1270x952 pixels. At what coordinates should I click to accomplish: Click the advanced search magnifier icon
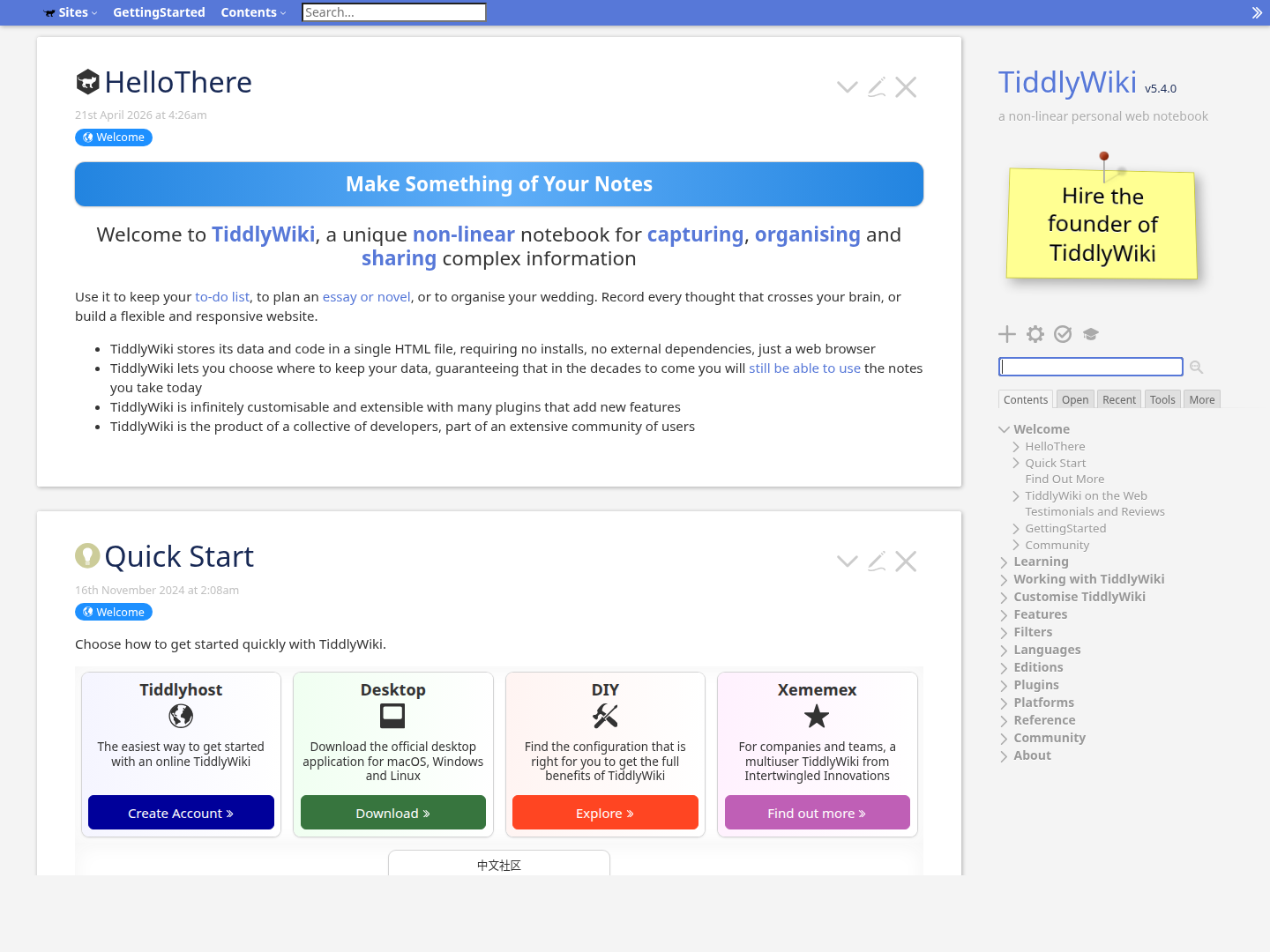pyautogui.click(x=1197, y=367)
